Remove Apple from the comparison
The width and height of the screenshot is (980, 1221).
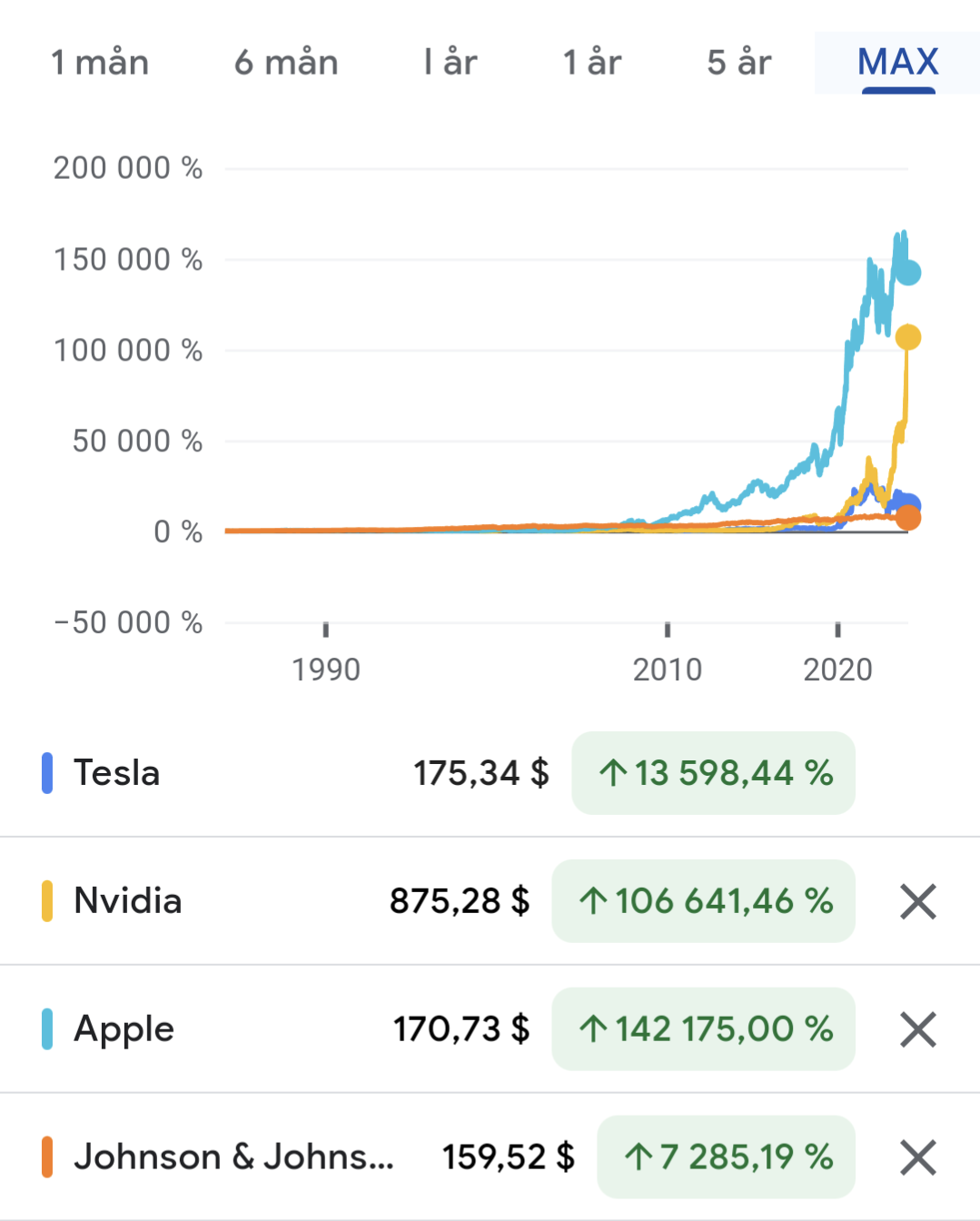click(917, 1030)
